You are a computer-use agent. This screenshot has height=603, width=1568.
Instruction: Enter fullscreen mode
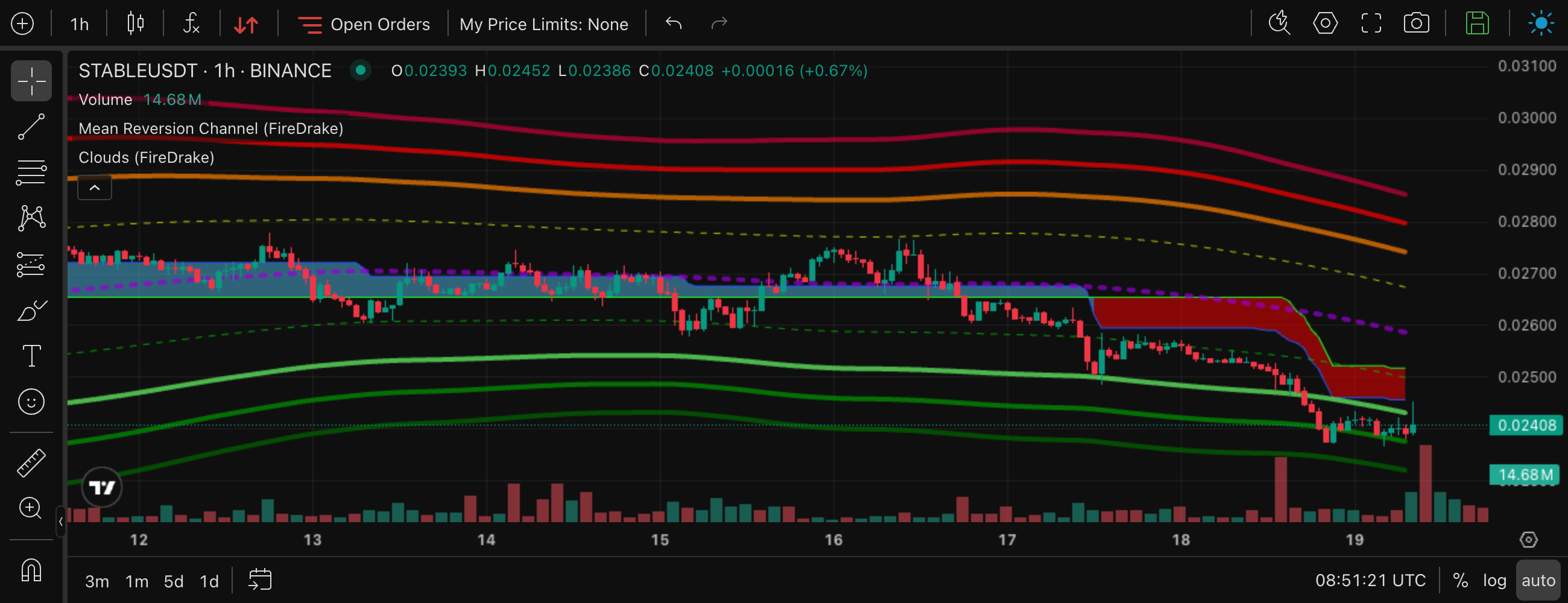pos(1371,24)
